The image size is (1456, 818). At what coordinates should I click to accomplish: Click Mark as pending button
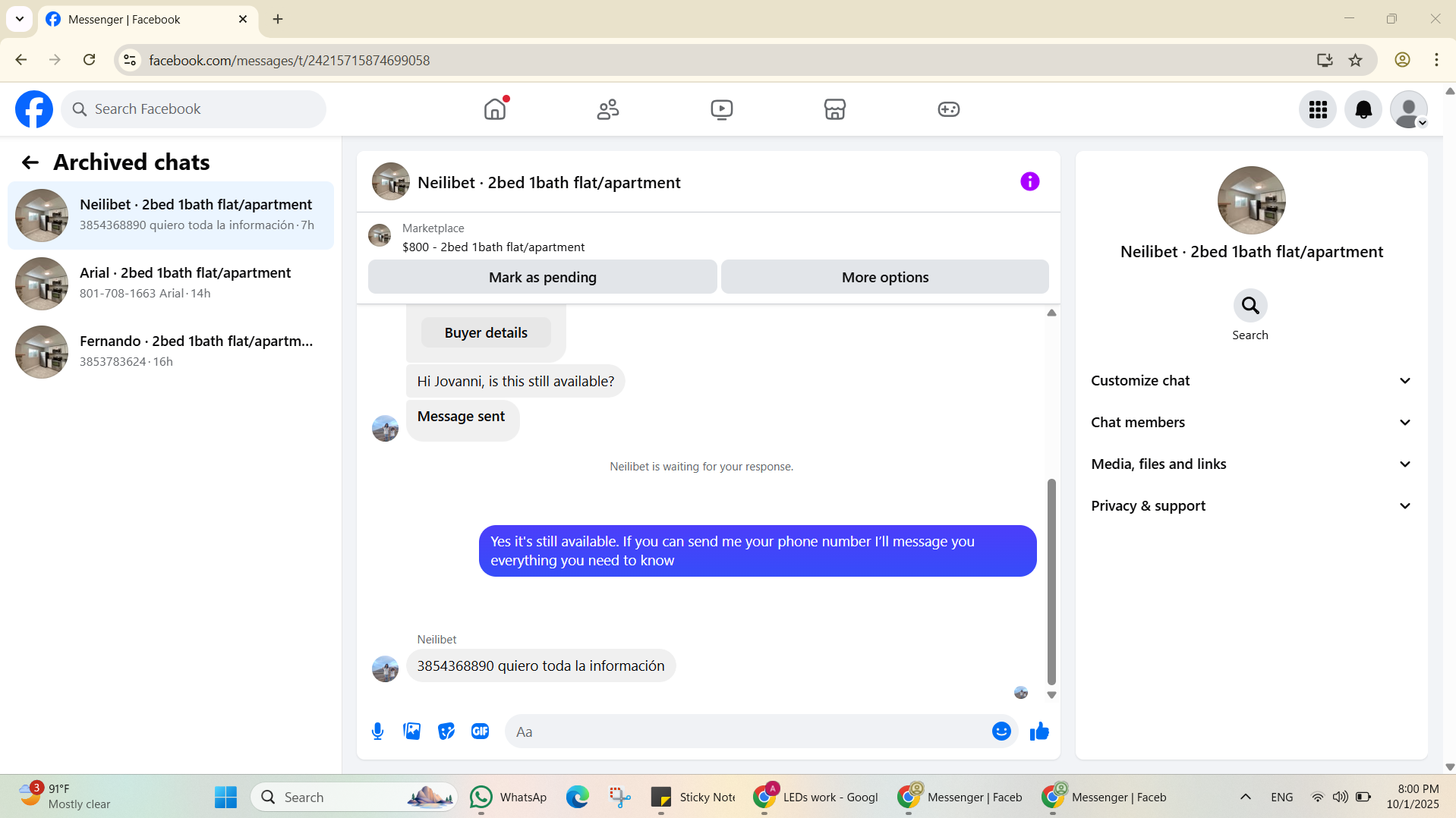[543, 277]
